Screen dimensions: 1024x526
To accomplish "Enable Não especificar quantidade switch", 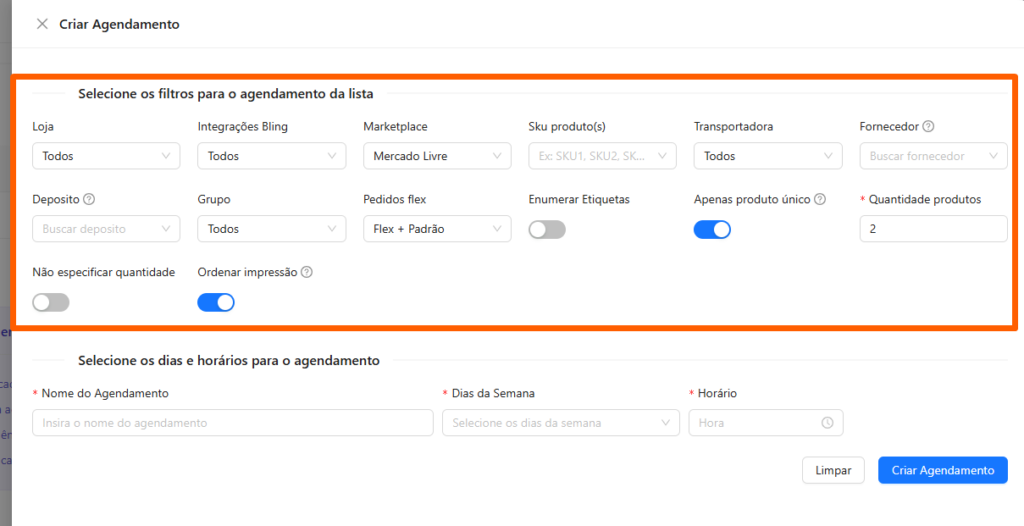I will point(51,302).
